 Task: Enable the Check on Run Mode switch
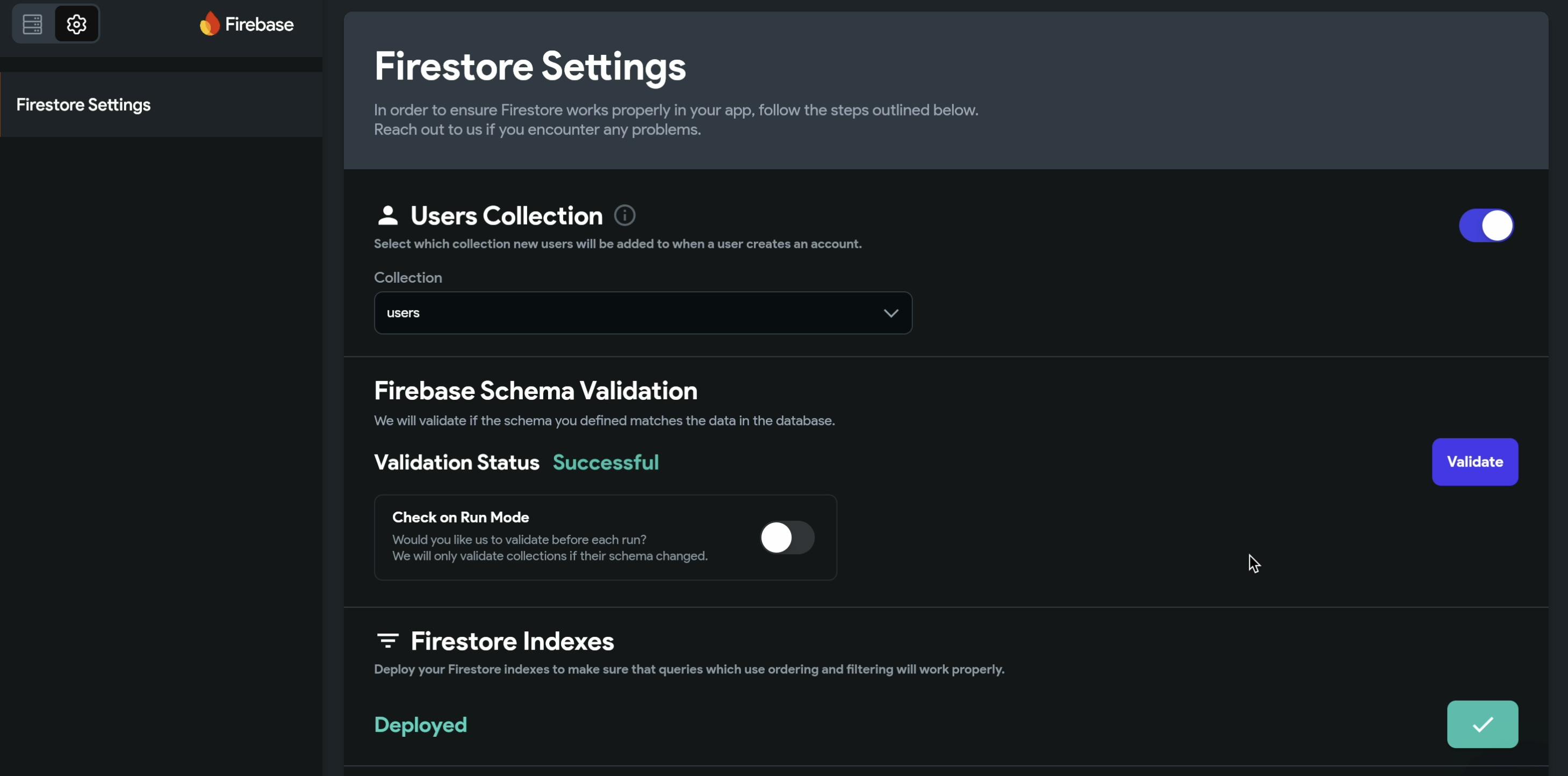[x=787, y=538]
